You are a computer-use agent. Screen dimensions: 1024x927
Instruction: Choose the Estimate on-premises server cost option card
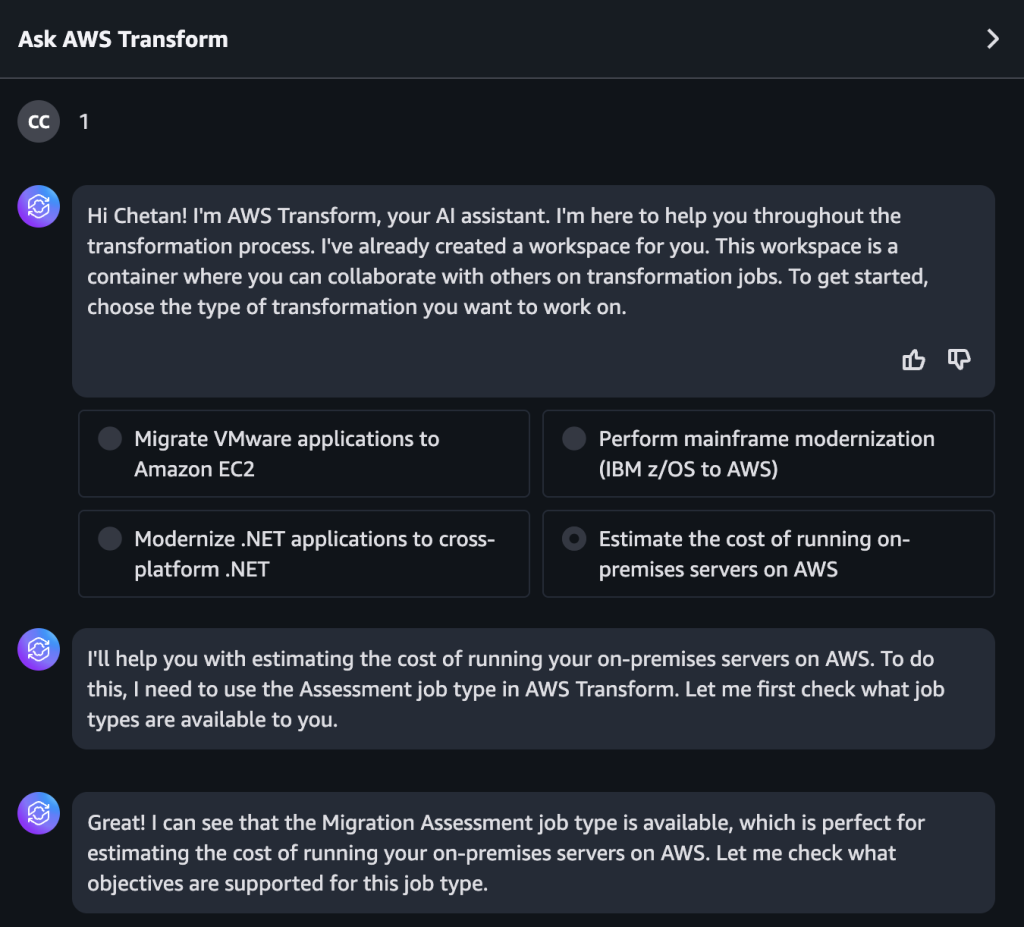coord(768,553)
